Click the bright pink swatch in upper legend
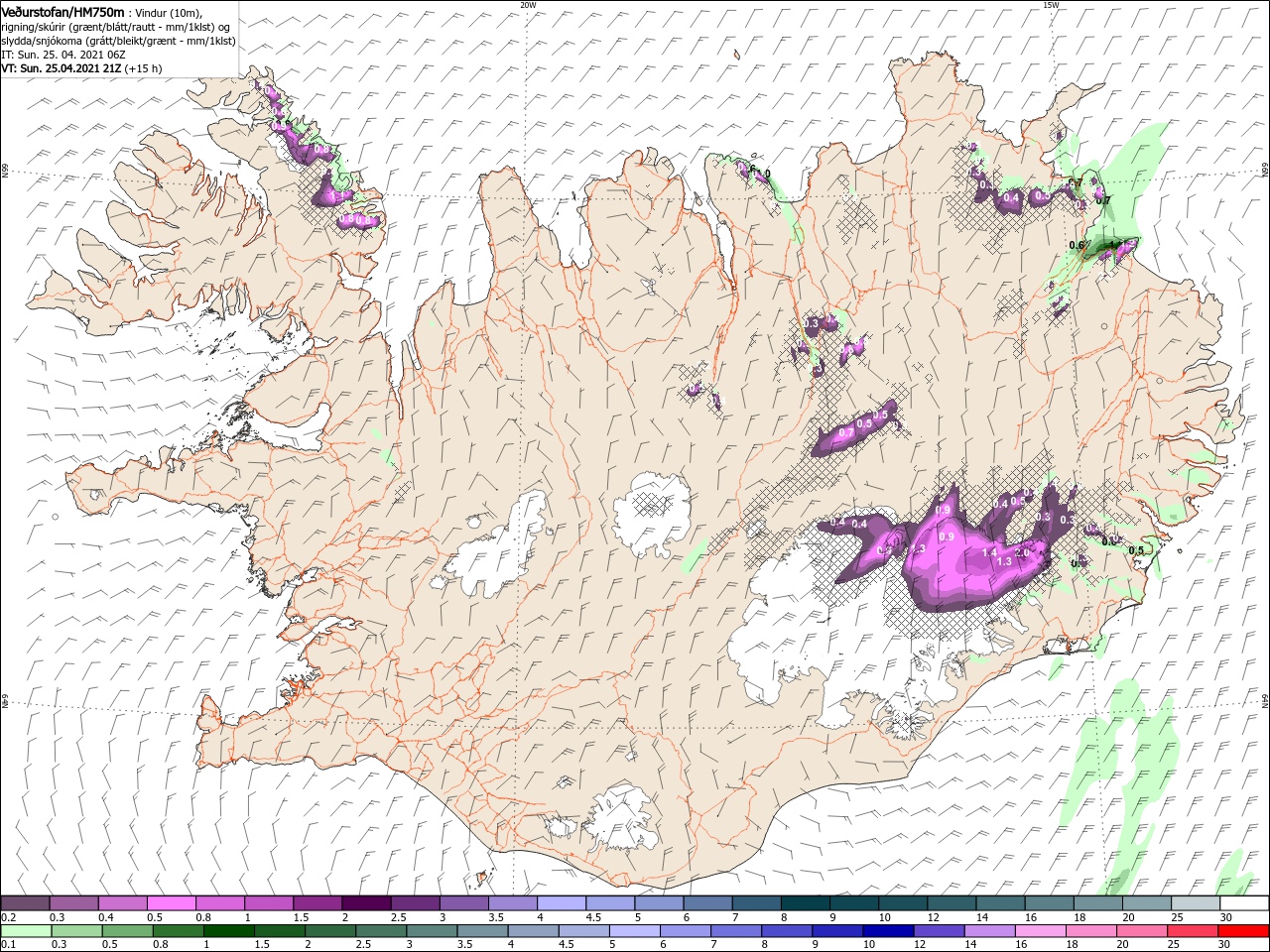The width and height of the screenshot is (1270, 952). pos(173,903)
